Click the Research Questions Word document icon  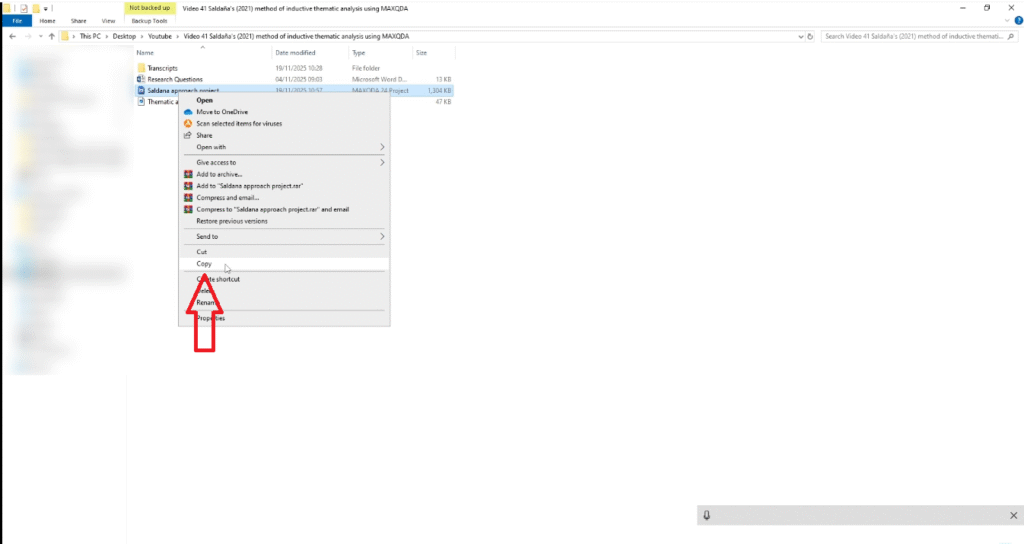pyautogui.click(x=141, y=79)
